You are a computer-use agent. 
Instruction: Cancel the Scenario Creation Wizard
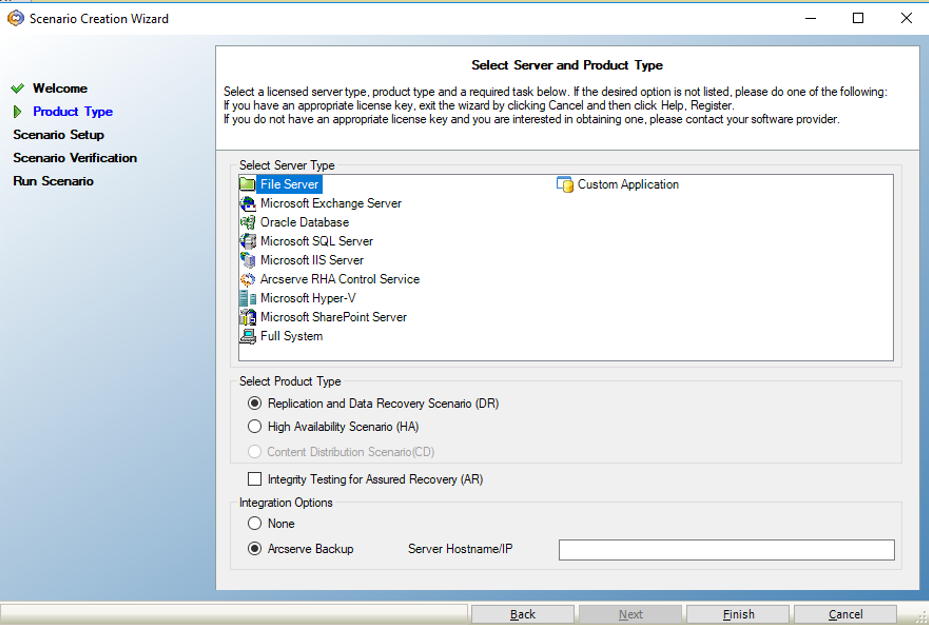[845, 614]
